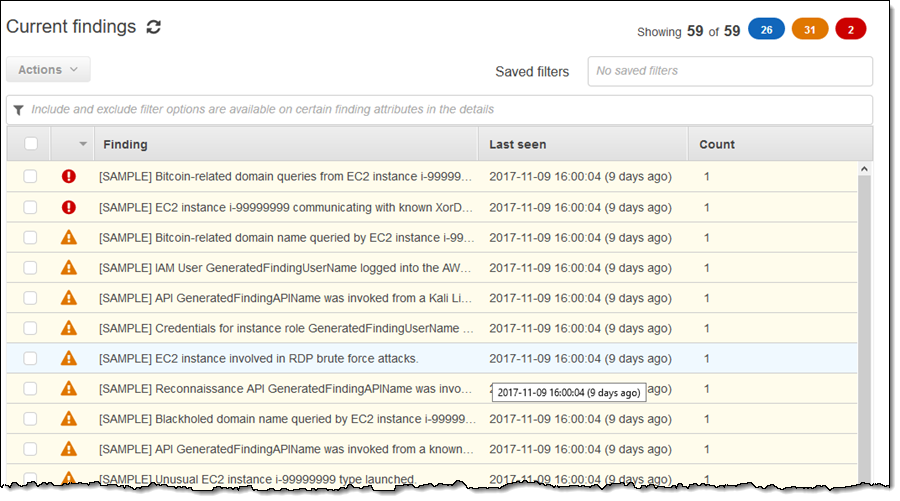The height and width of the screenshot is (501, 900).
Task: Check the box for IAM User logged in finding
Action: 31,268
